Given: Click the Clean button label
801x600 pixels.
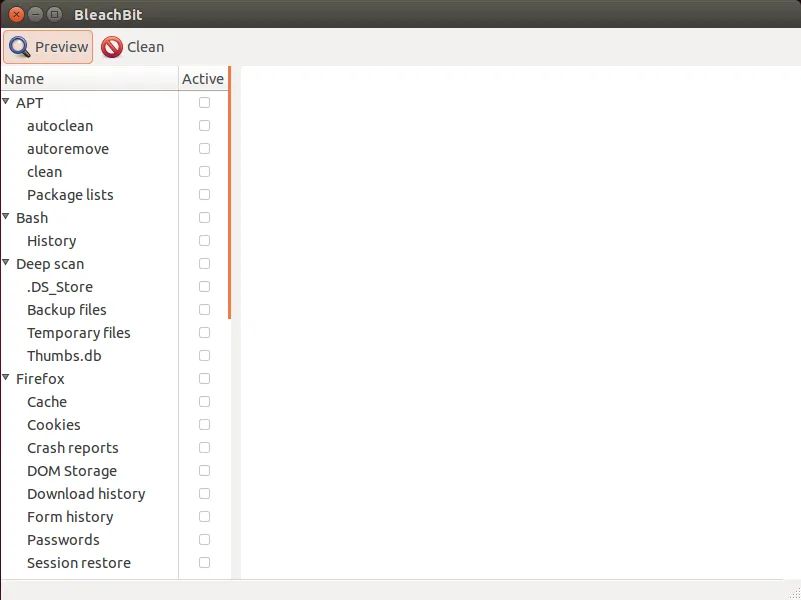Looking at the screenshot, I should tap(146, 47).
